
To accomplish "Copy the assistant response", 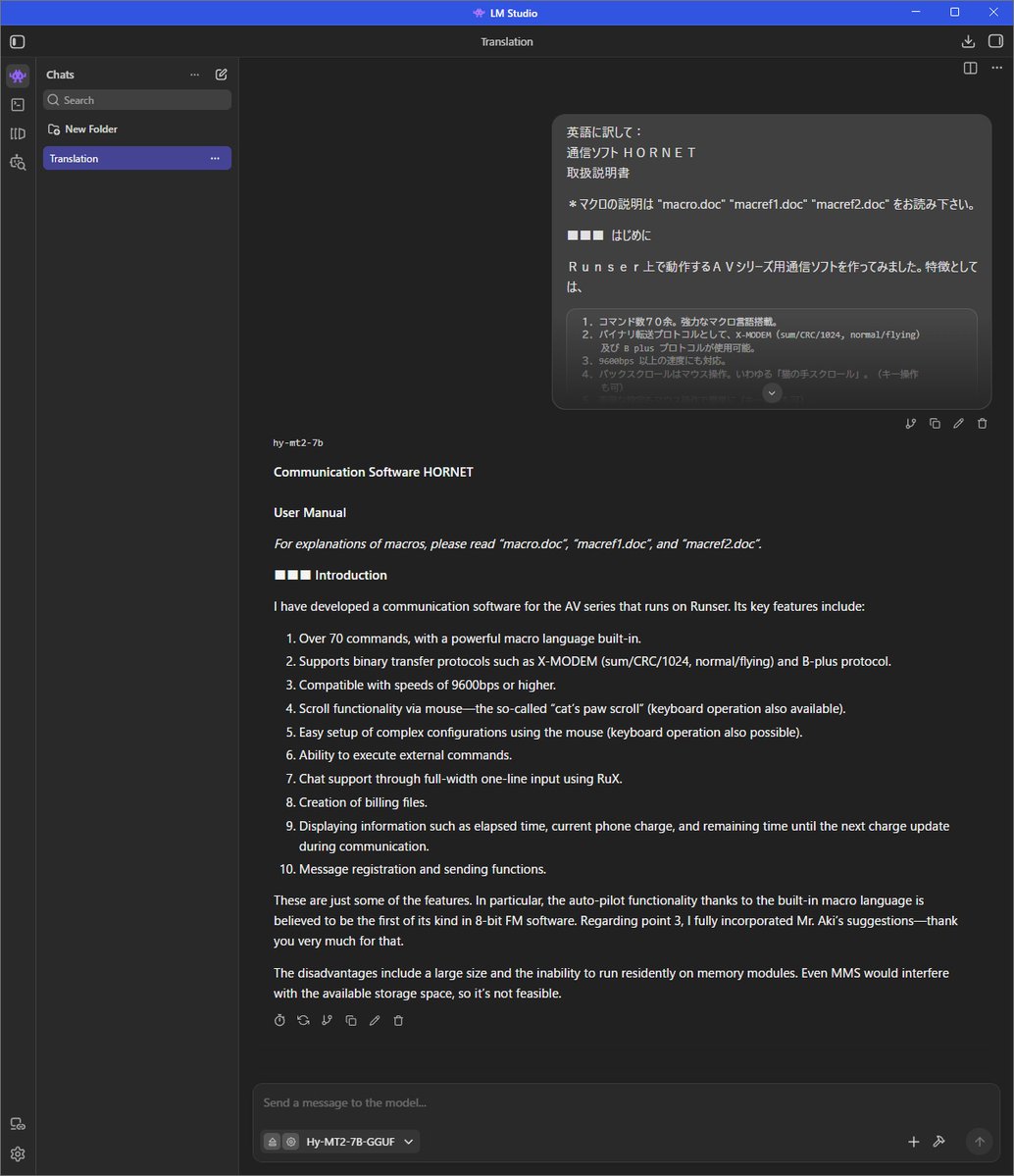I will coord(351,1020).
